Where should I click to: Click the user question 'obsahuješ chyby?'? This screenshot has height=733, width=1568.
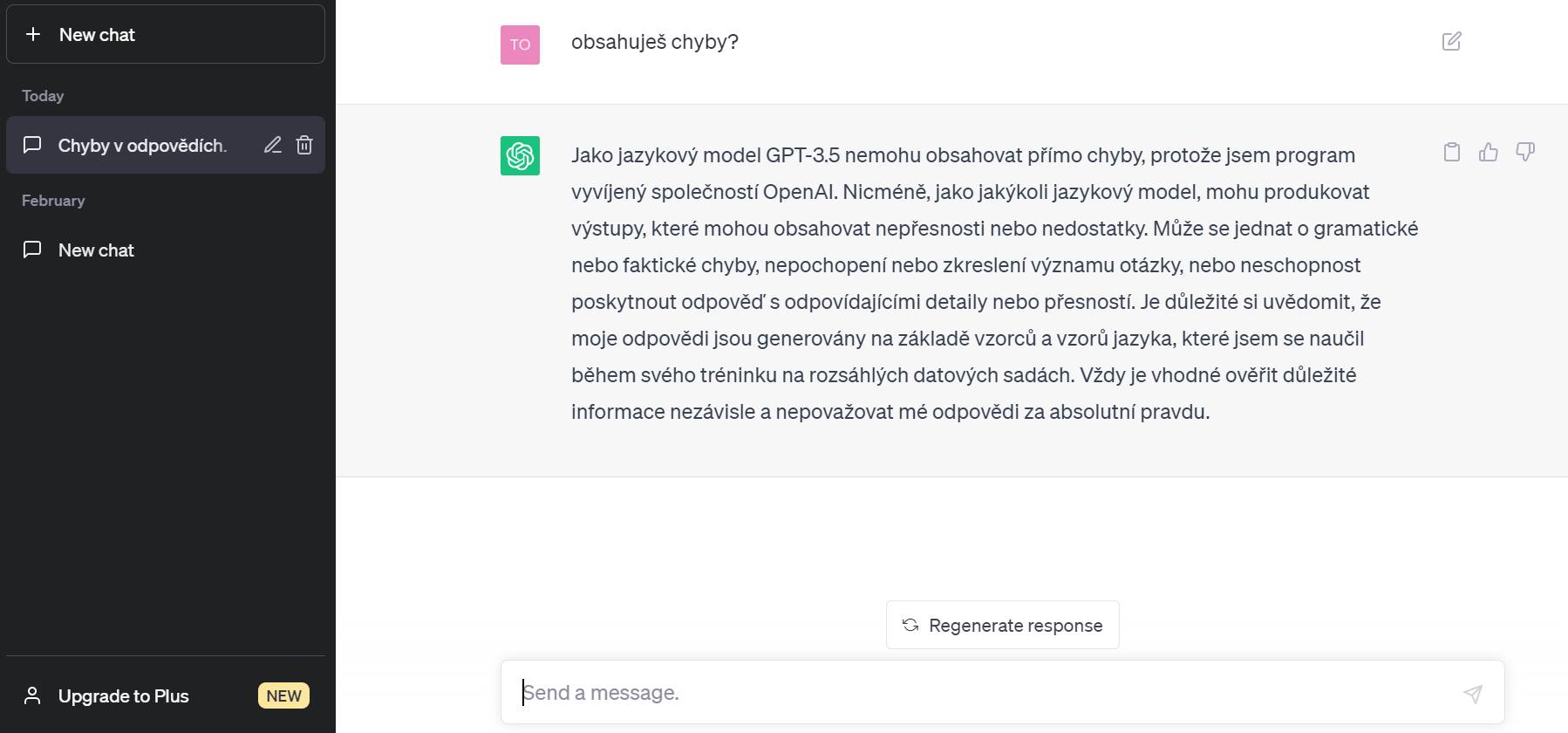655,42
